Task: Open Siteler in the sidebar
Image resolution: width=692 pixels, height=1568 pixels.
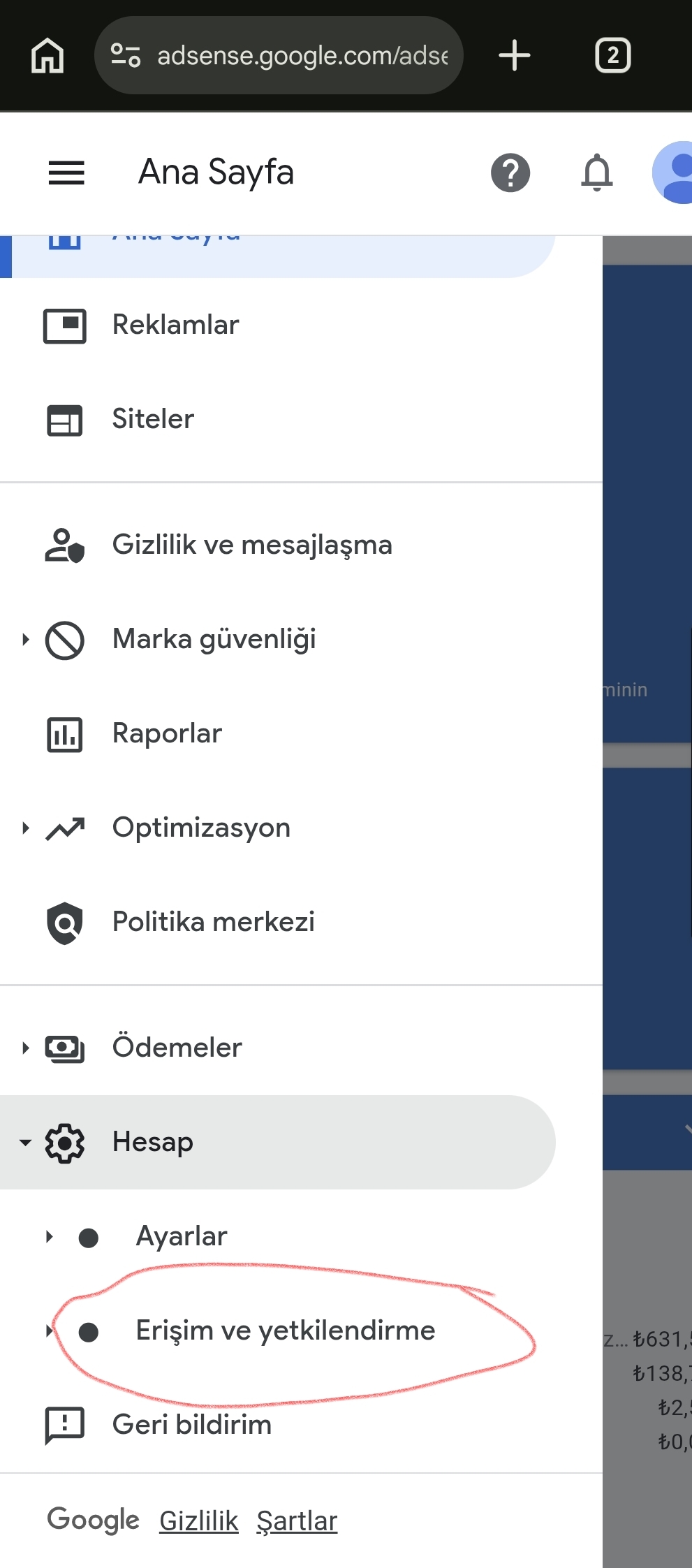Action: pyautogui.click(x=301, y=420)
